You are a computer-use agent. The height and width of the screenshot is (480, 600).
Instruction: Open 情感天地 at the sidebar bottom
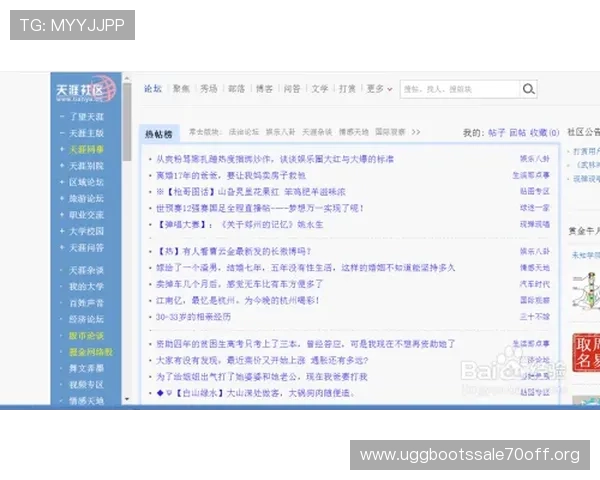tap(86, 401)
